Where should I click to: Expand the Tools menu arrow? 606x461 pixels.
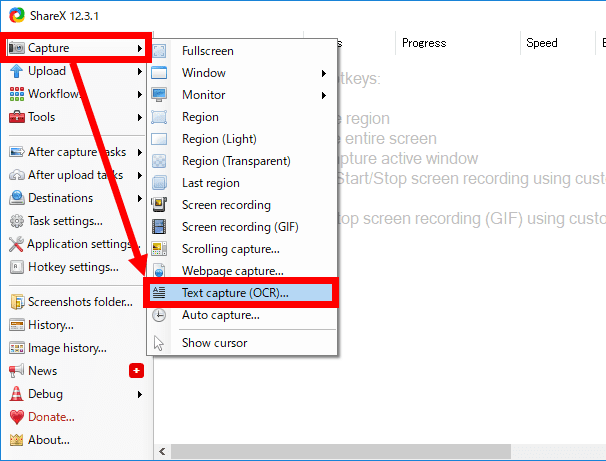coord(140,117)
